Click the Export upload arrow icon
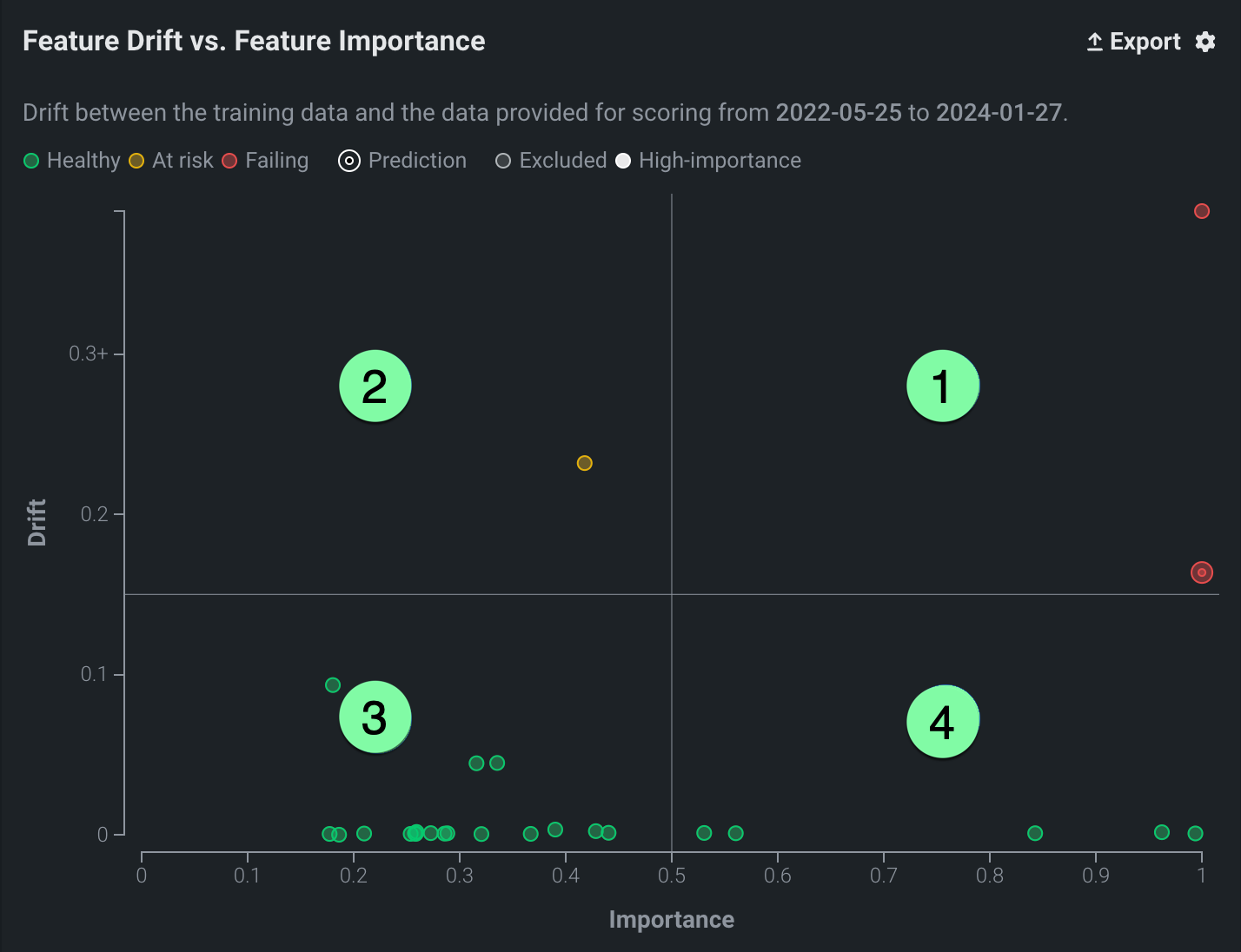 coord(1095,42)
